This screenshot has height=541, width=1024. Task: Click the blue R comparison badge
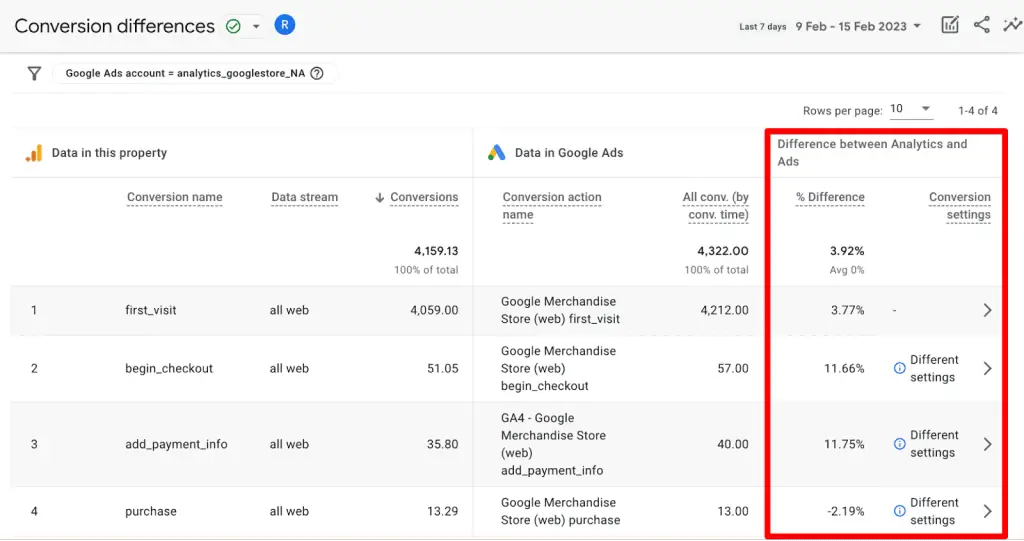tap(285, 25)
